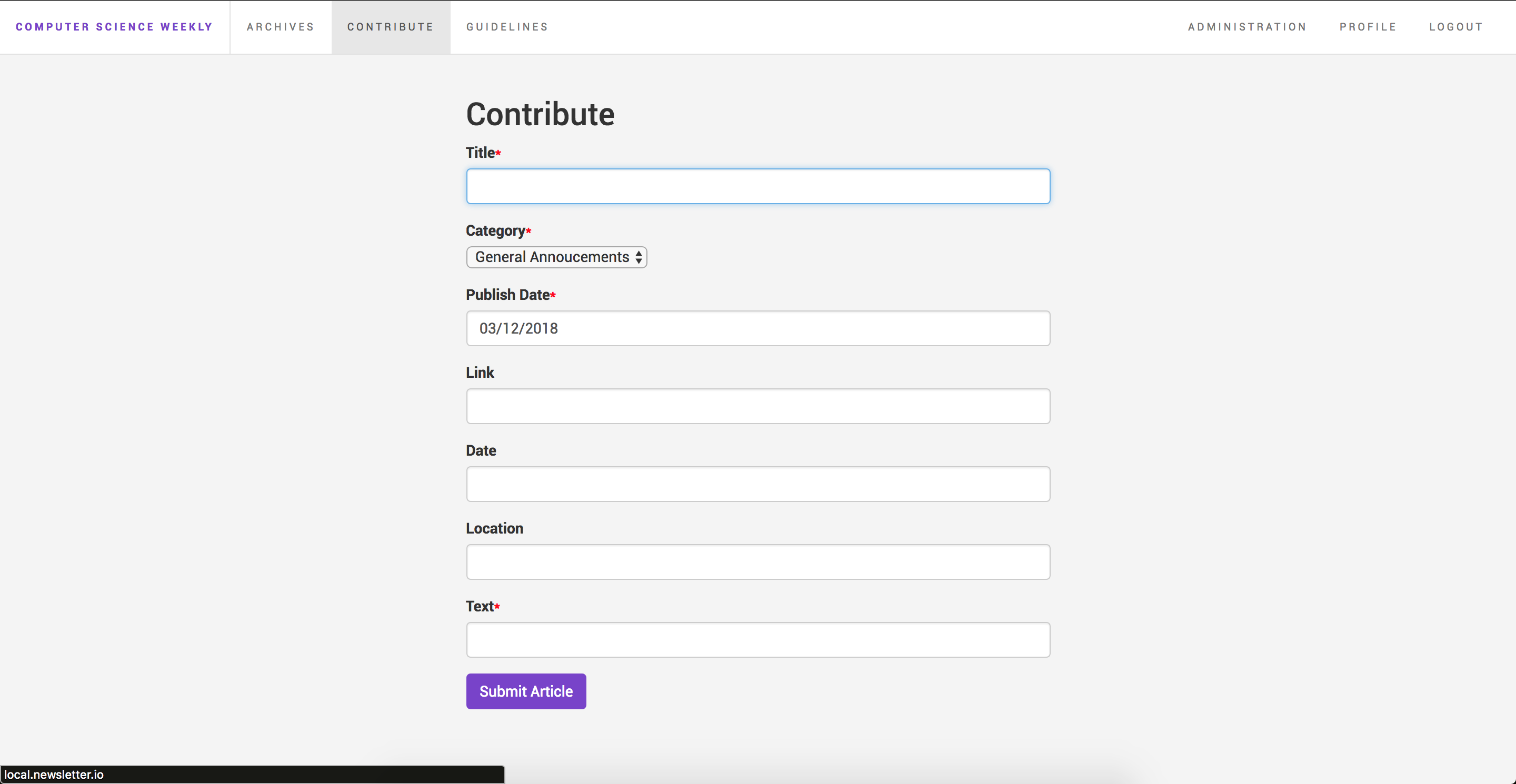
Task: Click the Contribute page heading
Action: tap(540, 114)
